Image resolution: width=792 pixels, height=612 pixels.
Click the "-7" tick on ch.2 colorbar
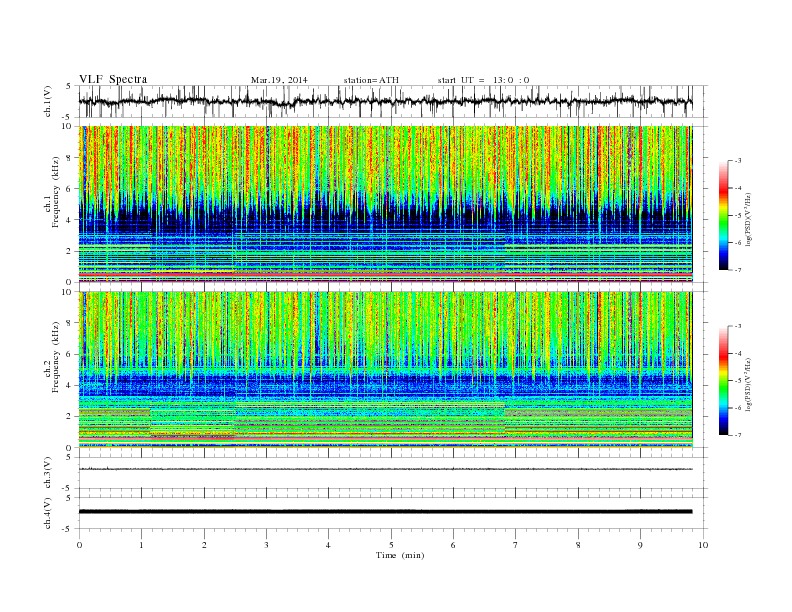click(x=737, y=435)
